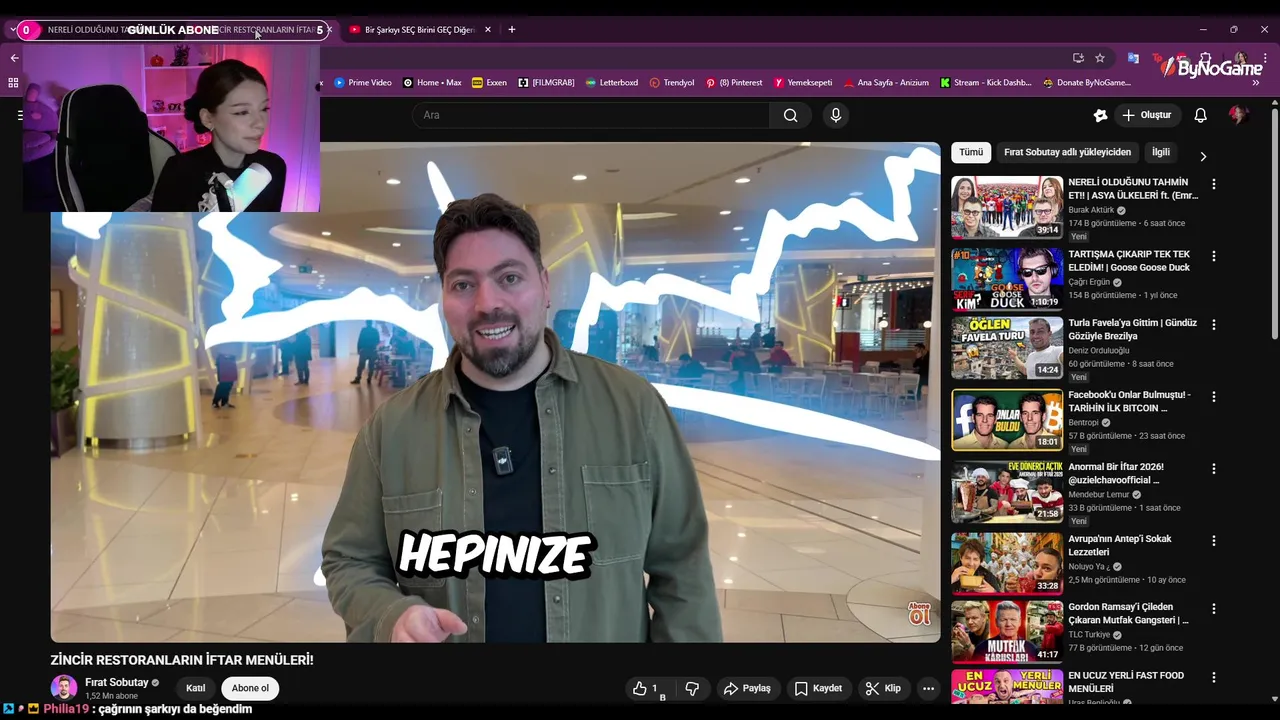Open Yemeksepeti bookmark
This screenshot has height=720, width=1280.
point(802,83)
